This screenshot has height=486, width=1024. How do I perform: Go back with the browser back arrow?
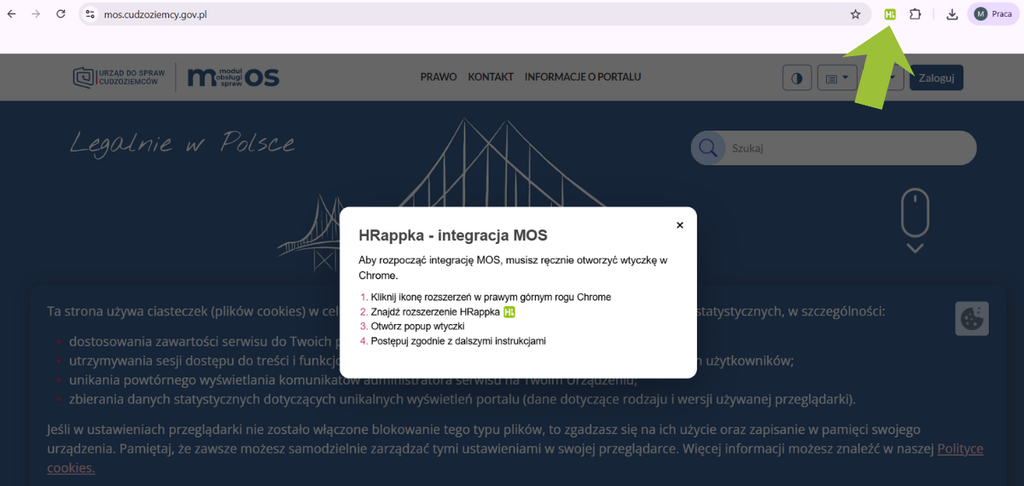pyautogui.click(x=11, y=14)
